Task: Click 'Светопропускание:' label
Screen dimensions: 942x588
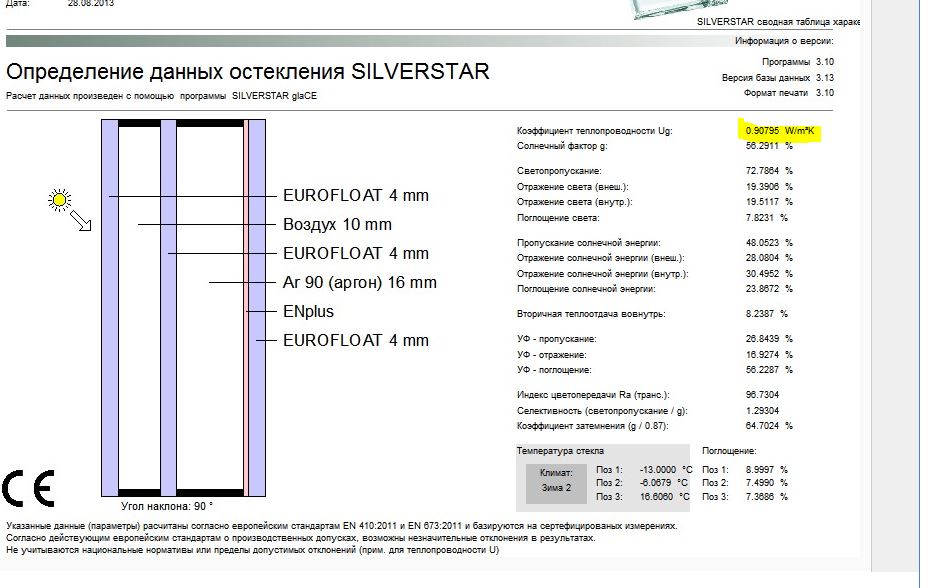Action: [x=559, y=171]
